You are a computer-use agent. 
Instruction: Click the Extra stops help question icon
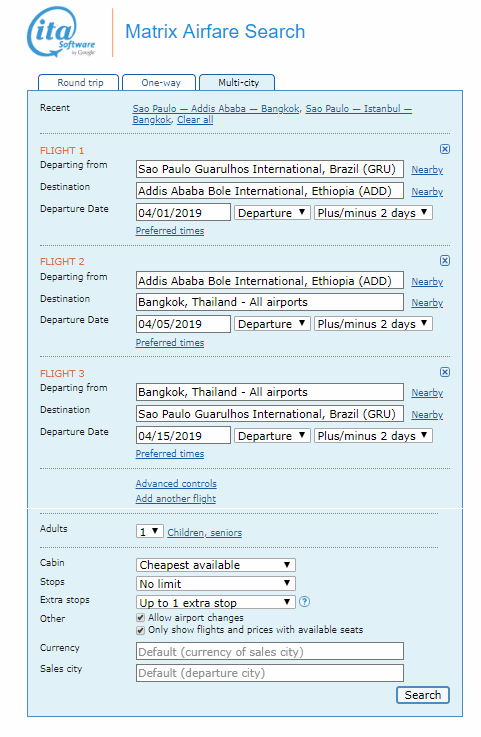click(304, 602)
